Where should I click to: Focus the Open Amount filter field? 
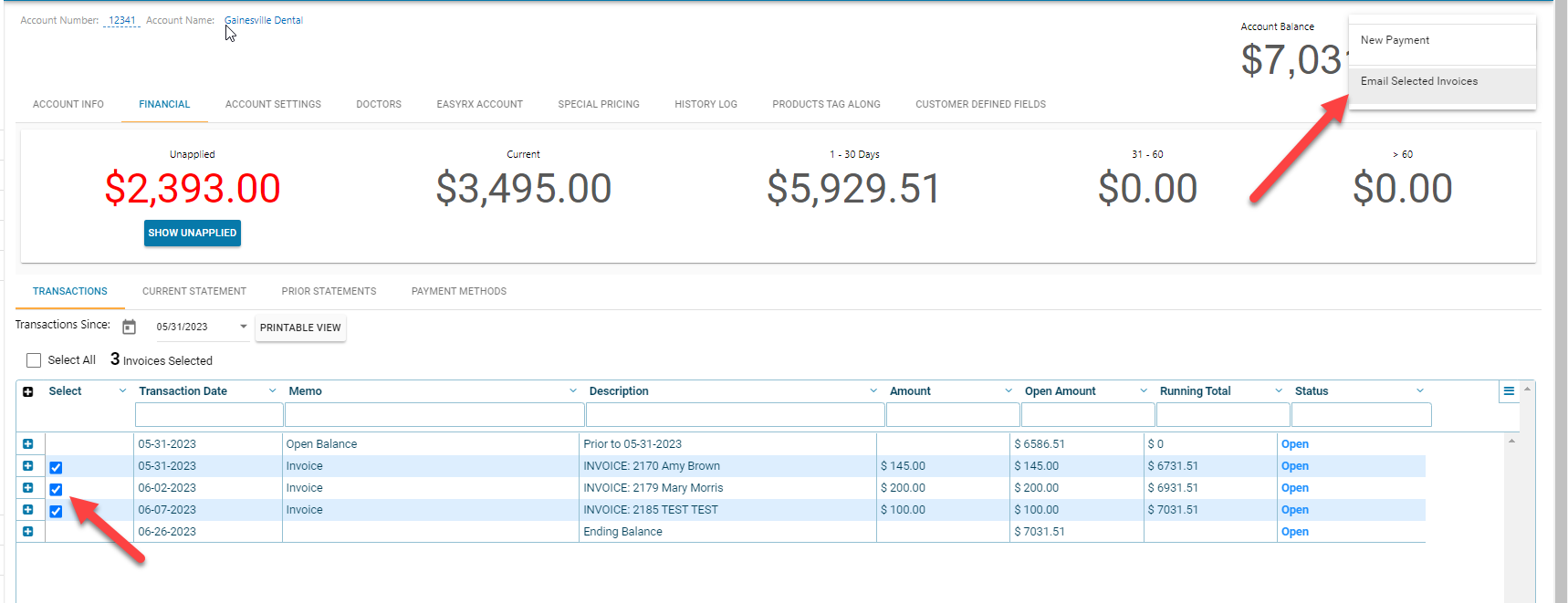pyautogui.click(x=1088, y=415)
